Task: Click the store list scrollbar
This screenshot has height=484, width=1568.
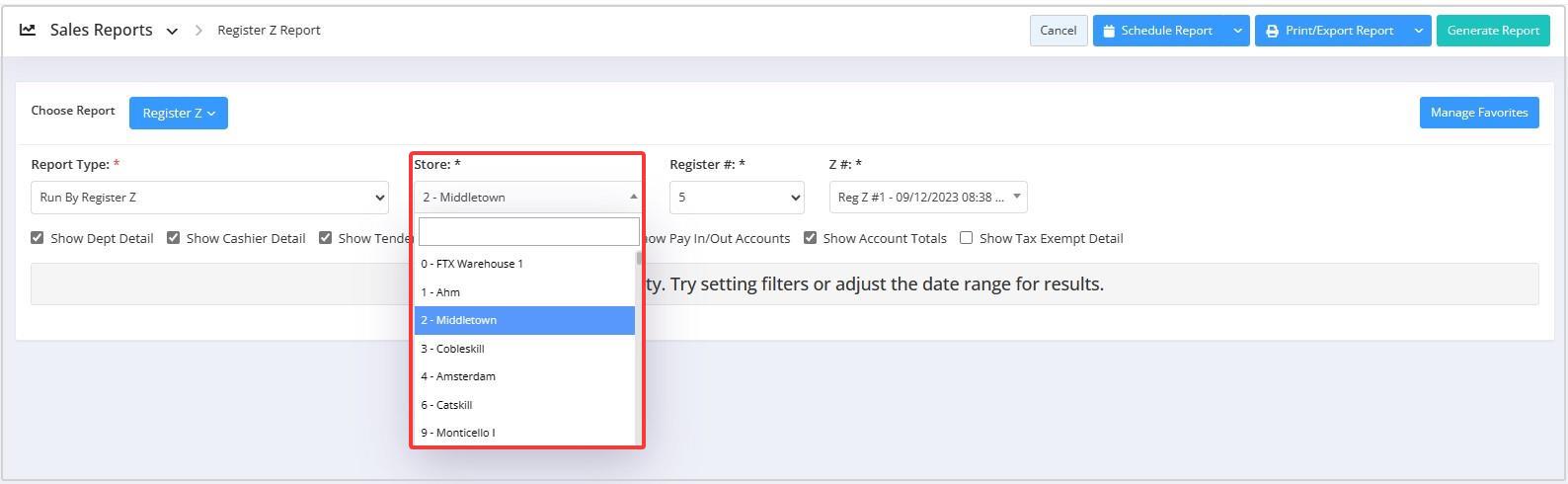Action: 639,346
